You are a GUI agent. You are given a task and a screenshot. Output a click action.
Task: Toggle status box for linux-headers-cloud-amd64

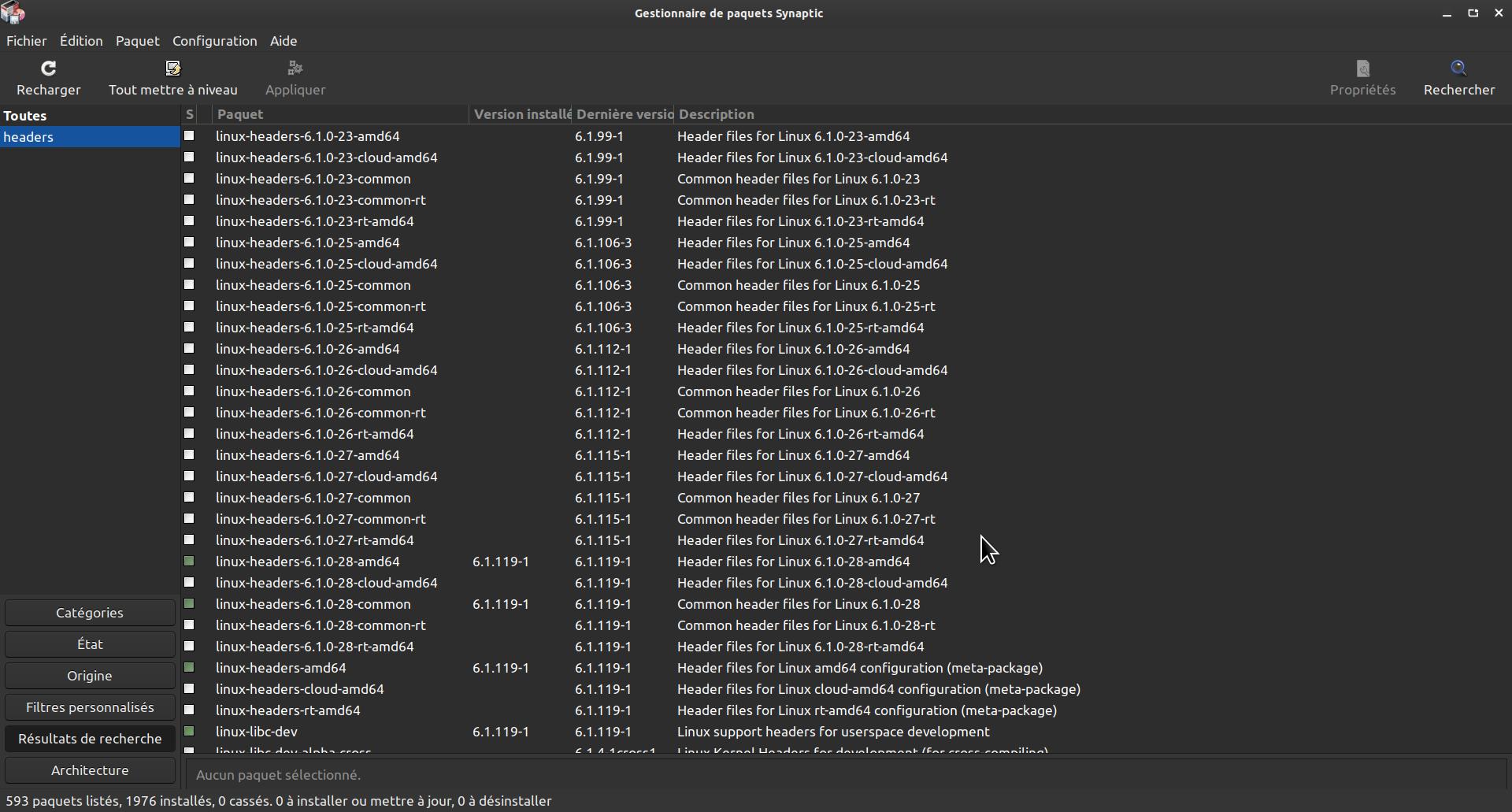189,689
